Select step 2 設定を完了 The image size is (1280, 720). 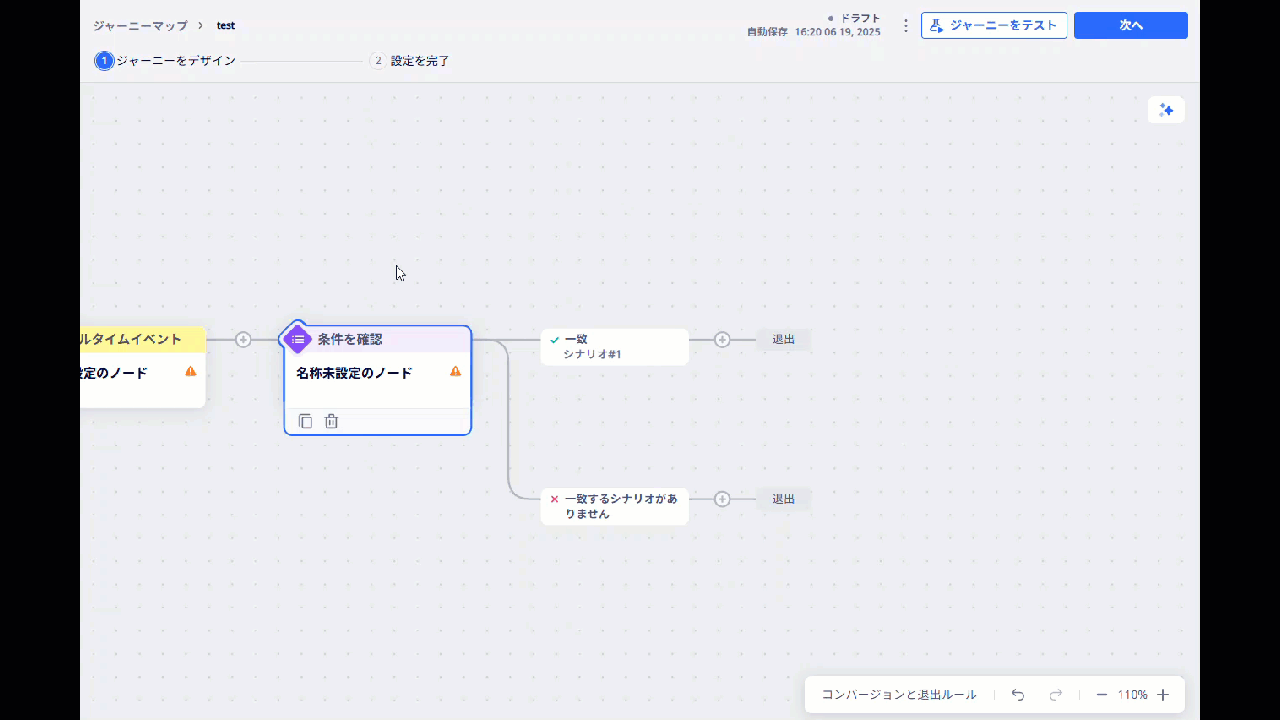pyautogui.click(x=410, y=61)
